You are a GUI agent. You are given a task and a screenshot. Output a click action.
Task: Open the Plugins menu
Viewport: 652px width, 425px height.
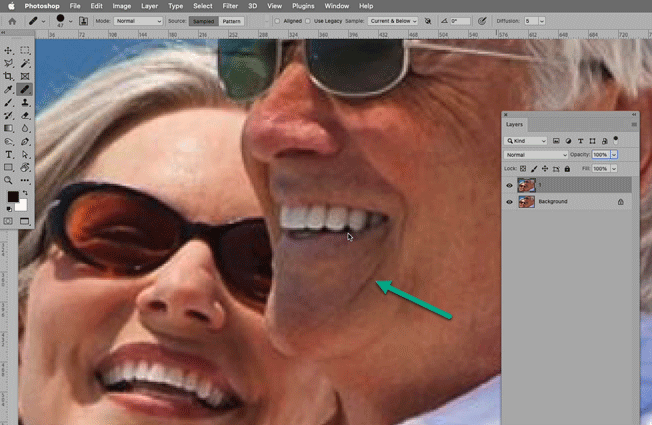click(303, 6)
